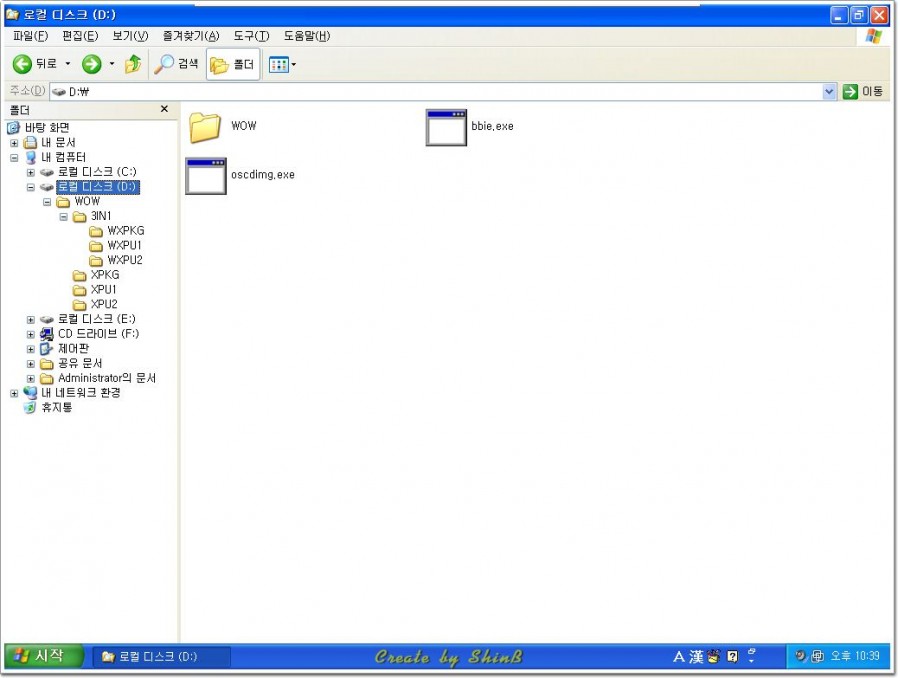This screenshot has width=900, height=678.
Task: Open the 도구(T) menu
Action: [251, 36]
